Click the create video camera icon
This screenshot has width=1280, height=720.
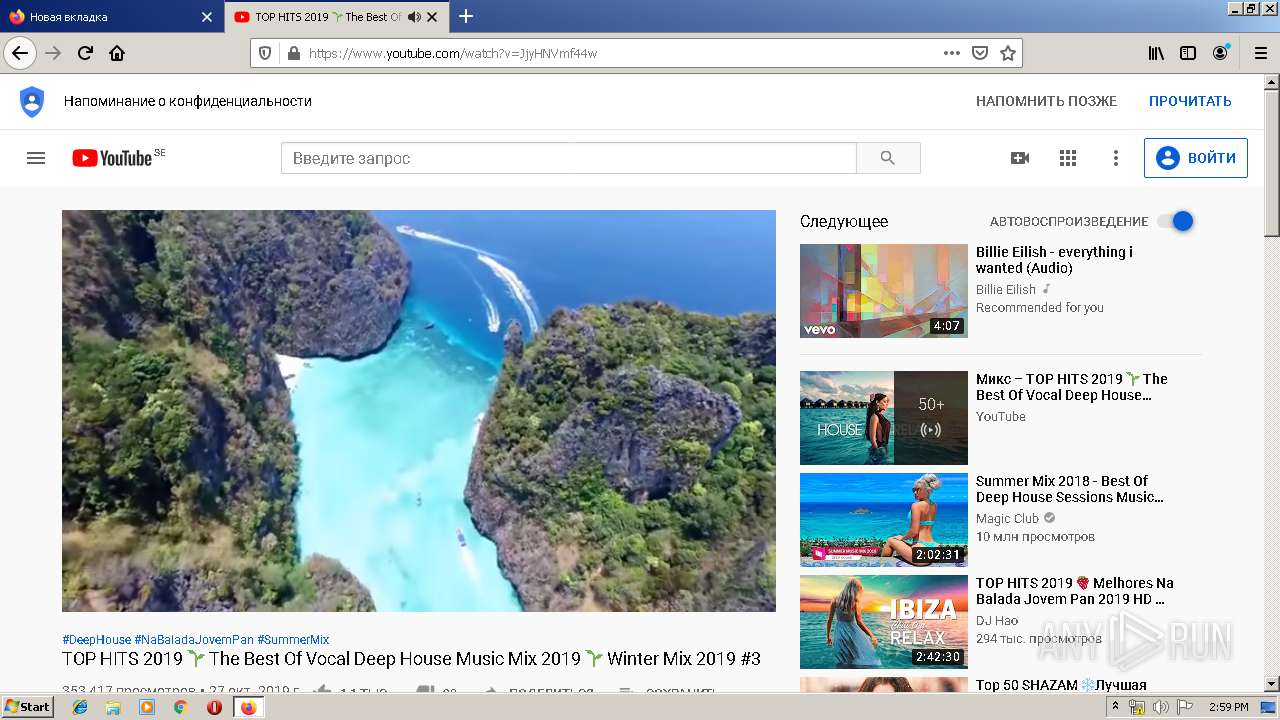[x=1020, y=158]
